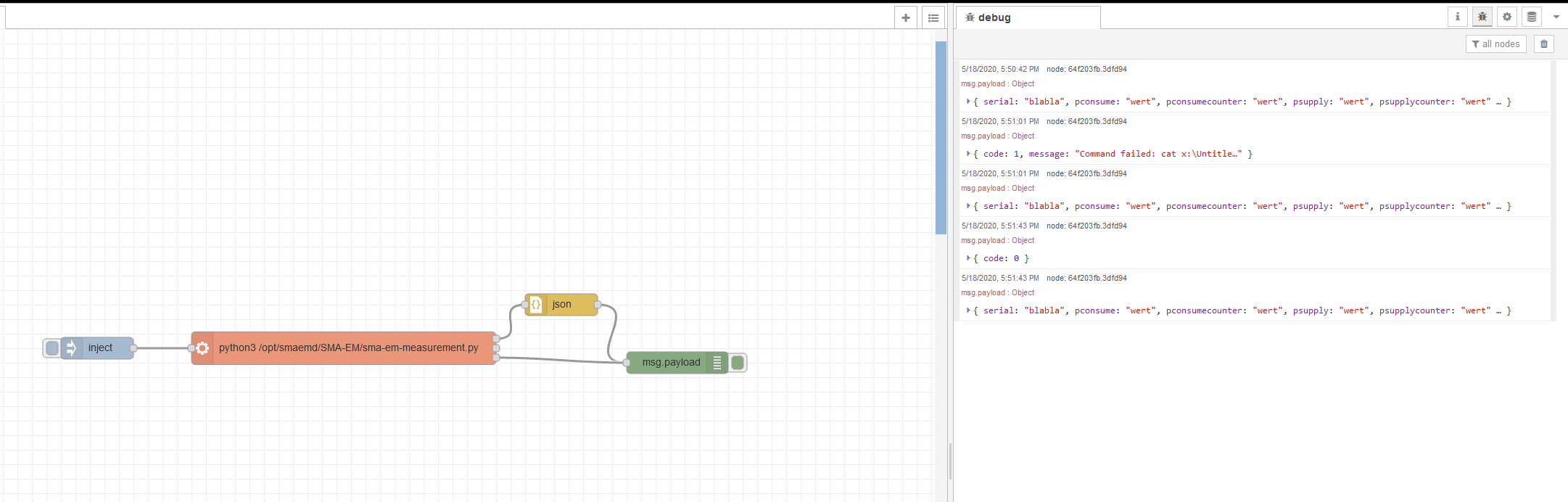Select the json node
This screenshot has height=502, width=1568.
point(561,305)
